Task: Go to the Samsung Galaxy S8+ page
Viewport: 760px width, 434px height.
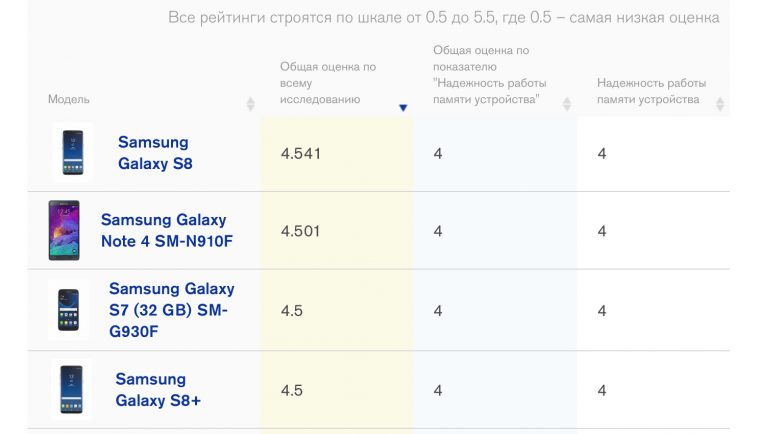Action: tap(151, 389)
